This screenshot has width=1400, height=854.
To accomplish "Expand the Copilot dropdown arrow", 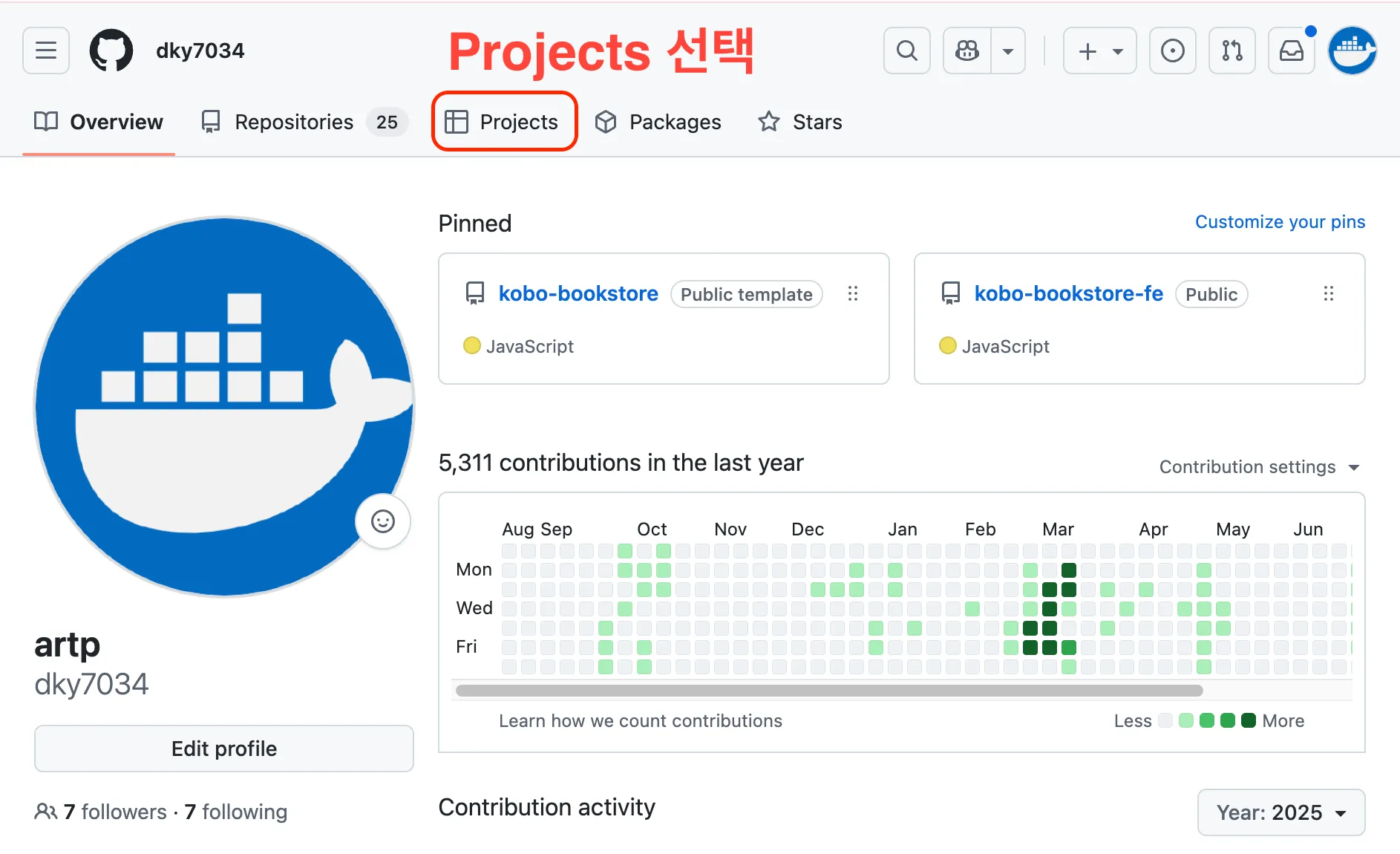I will click(x=1008, y=50).
